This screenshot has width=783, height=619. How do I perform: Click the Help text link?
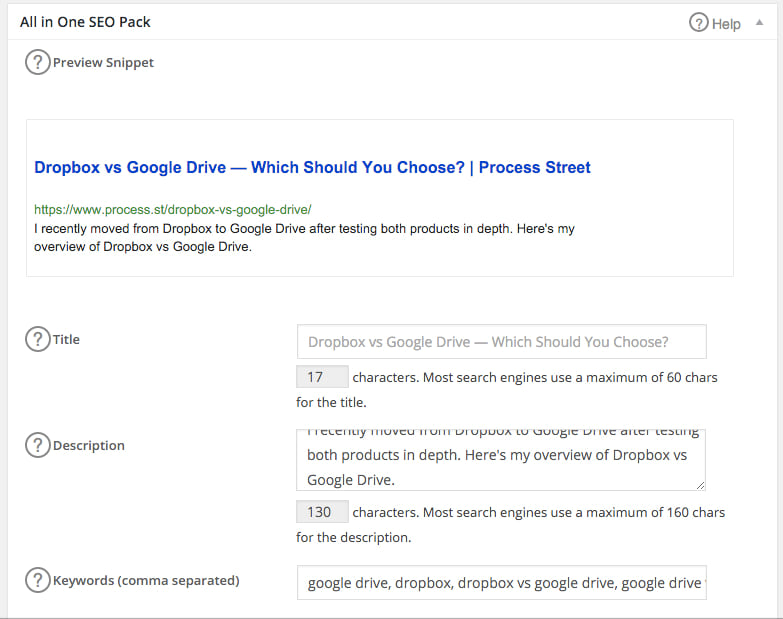pyautogui.click(x=726, y=24)
